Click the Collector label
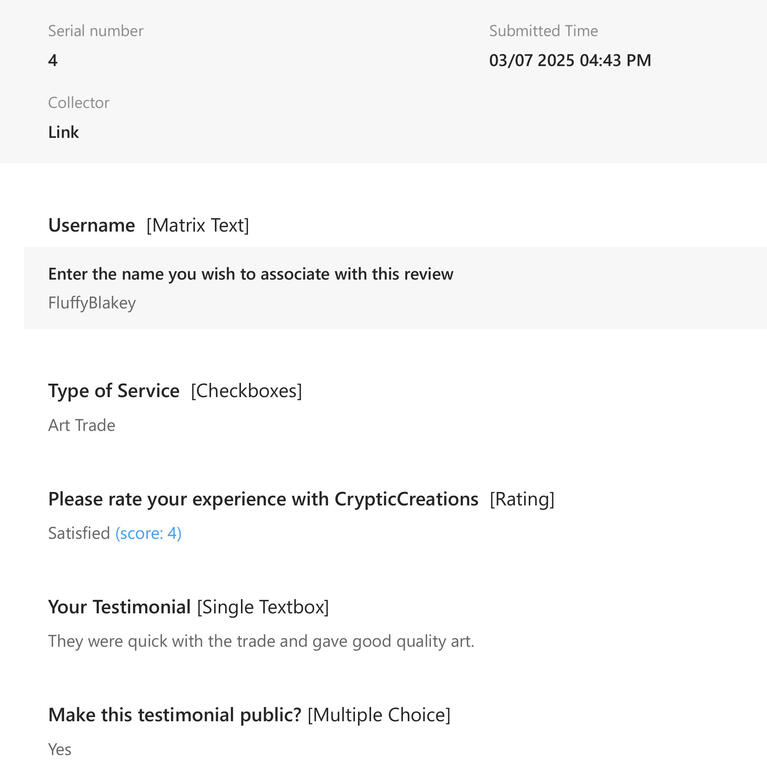 point(78,103)
